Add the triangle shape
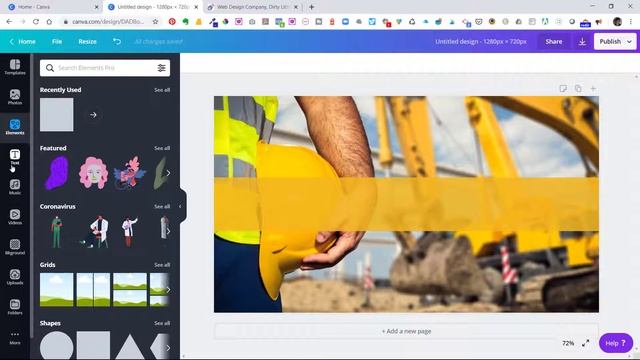 point(130,347)
